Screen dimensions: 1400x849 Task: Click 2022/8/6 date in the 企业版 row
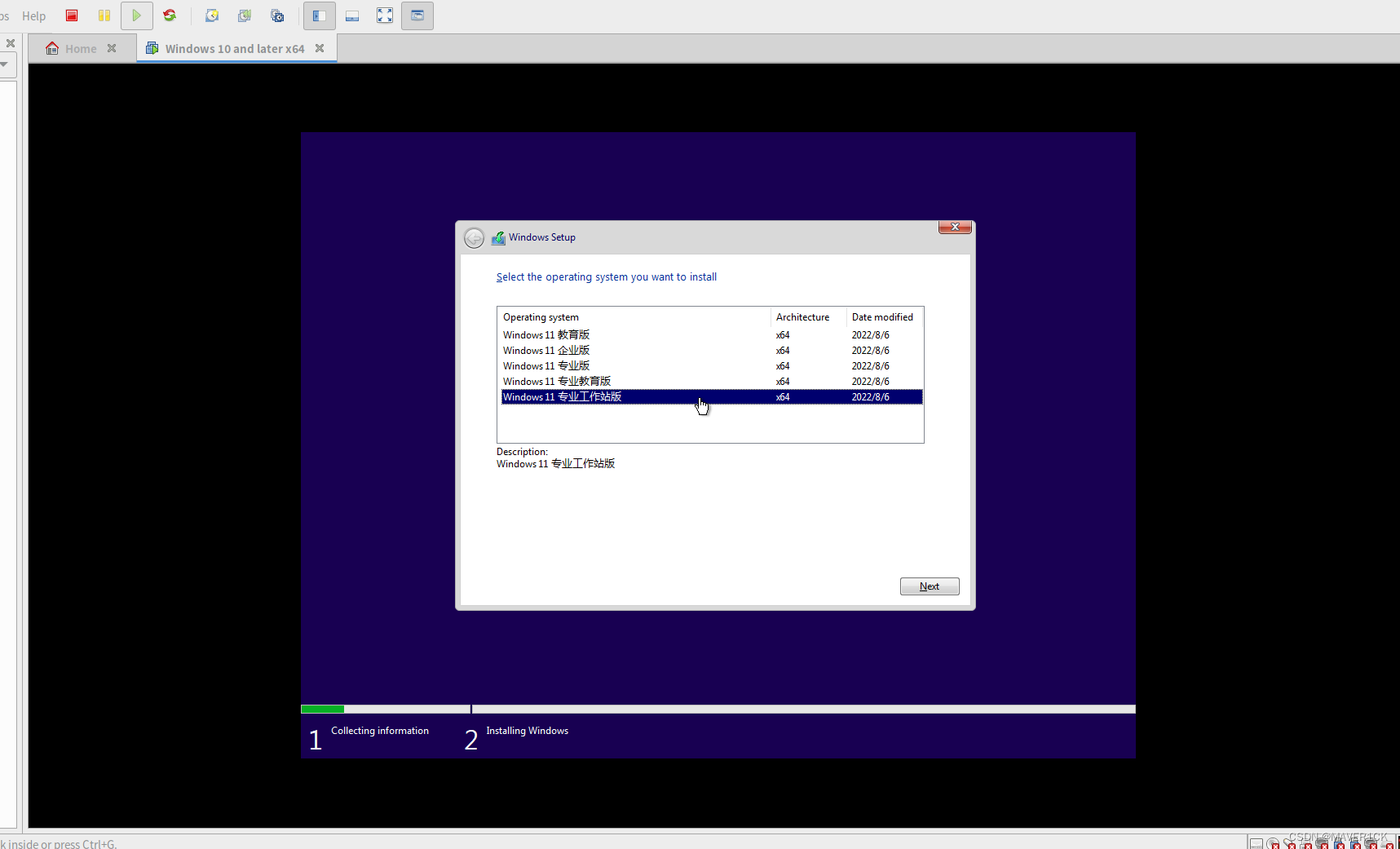[870, 351]
